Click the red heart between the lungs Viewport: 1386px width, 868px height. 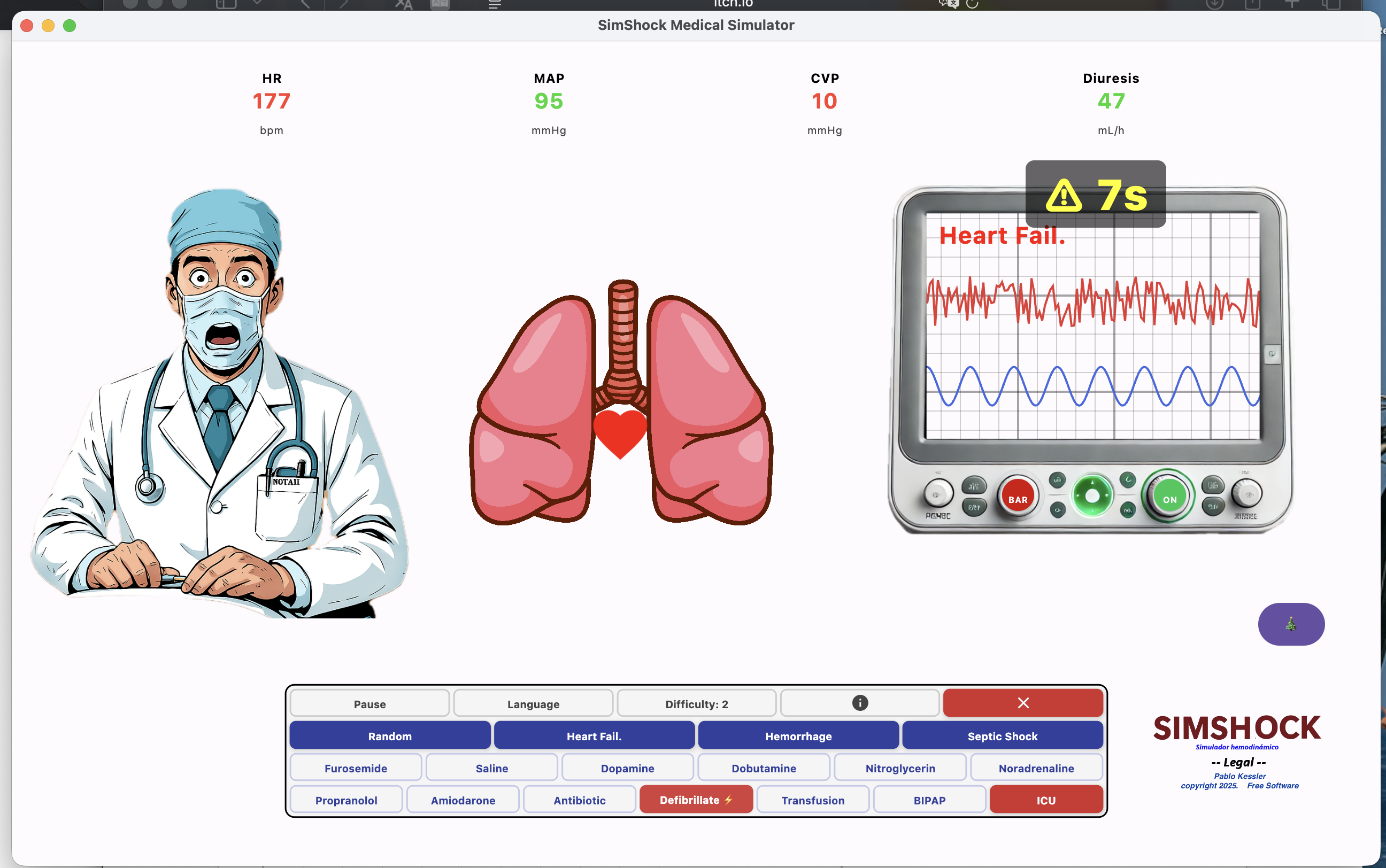coord(620,433)
